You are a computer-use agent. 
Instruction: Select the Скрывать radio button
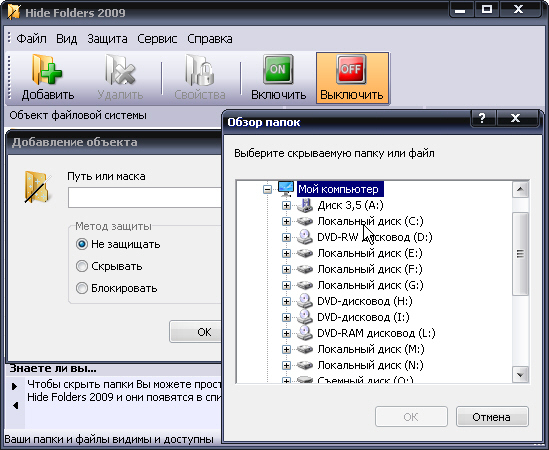pos(82,266)
